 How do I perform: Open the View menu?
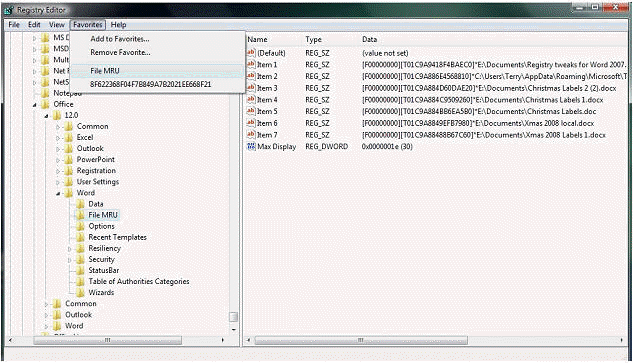[57, 25]
